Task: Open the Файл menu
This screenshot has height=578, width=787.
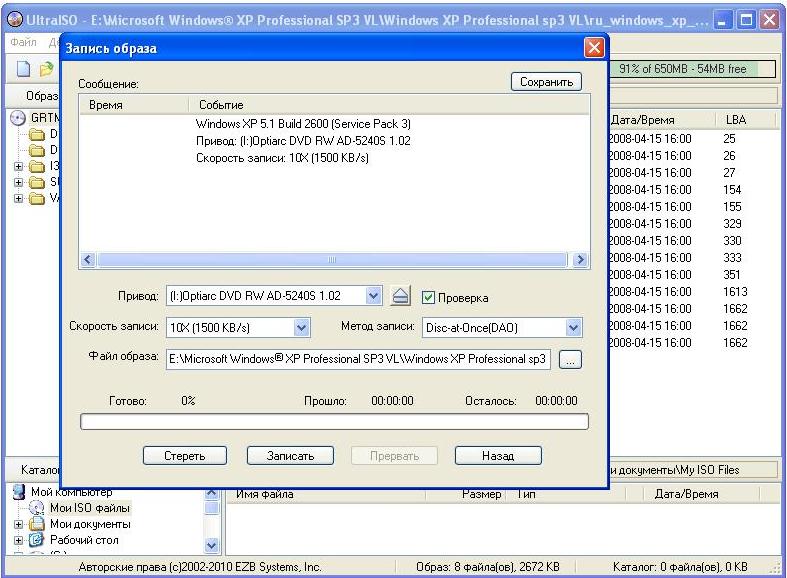Action: pos(23,42)
